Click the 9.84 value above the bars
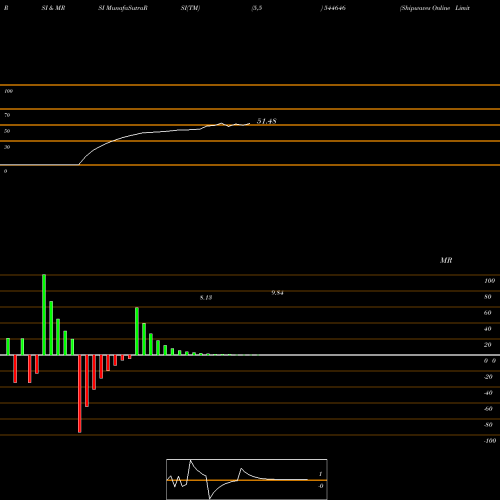The height and width of the screenshot is (500, 500). coord(277,293)
